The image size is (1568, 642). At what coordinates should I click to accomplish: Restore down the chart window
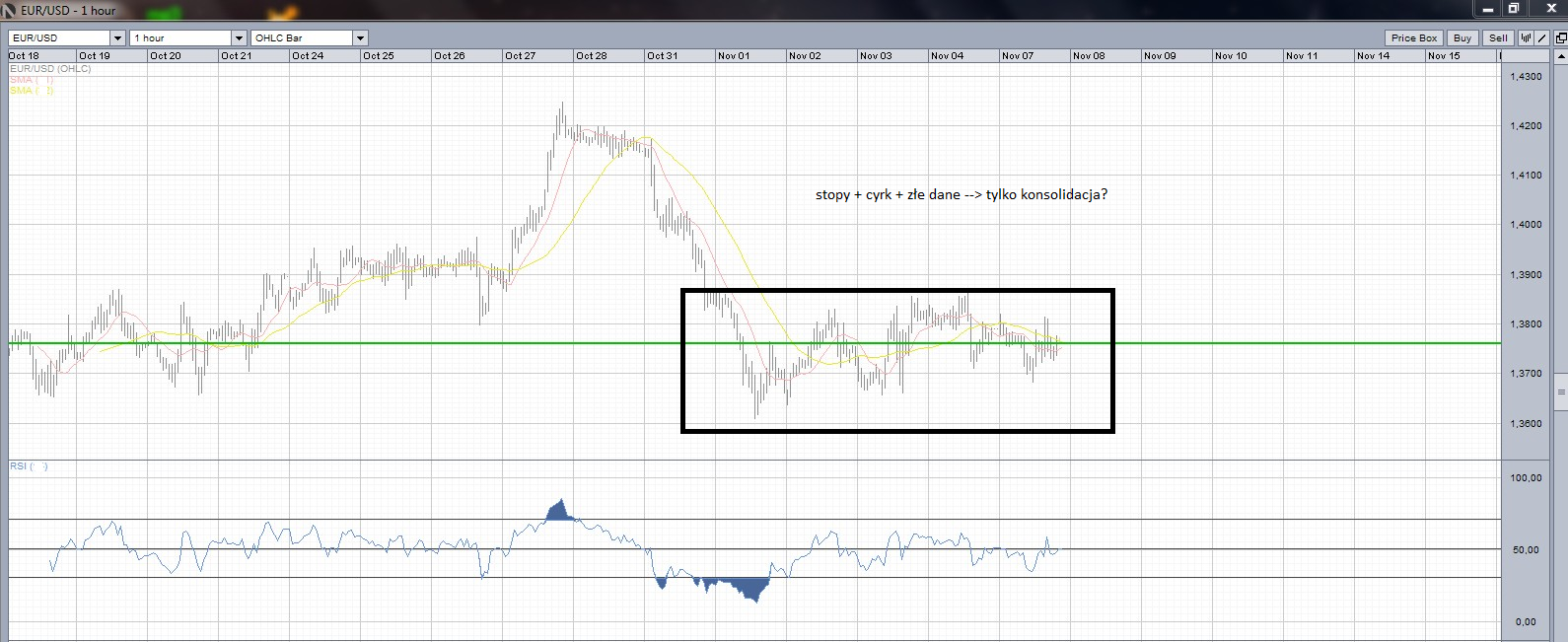pos(1514,9)
